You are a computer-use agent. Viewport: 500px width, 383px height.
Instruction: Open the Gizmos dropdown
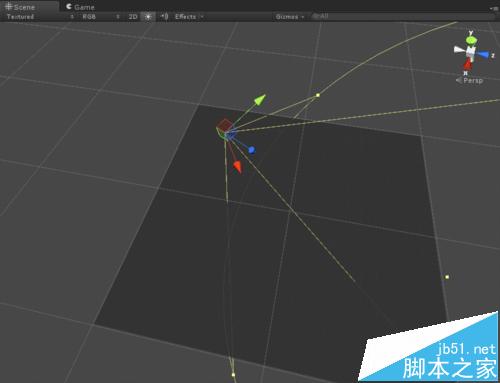290,16
